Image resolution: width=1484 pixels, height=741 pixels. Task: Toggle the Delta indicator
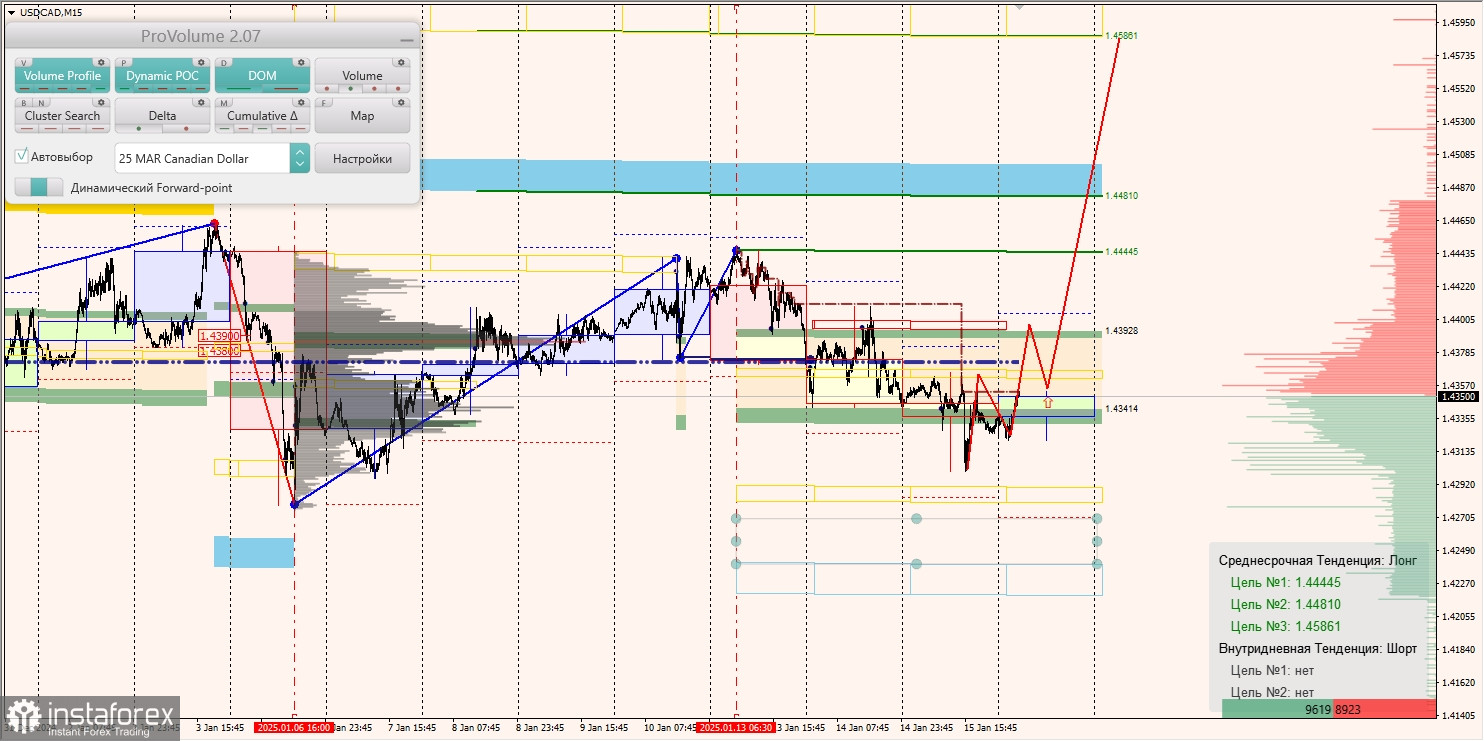(x=162, y=116)
